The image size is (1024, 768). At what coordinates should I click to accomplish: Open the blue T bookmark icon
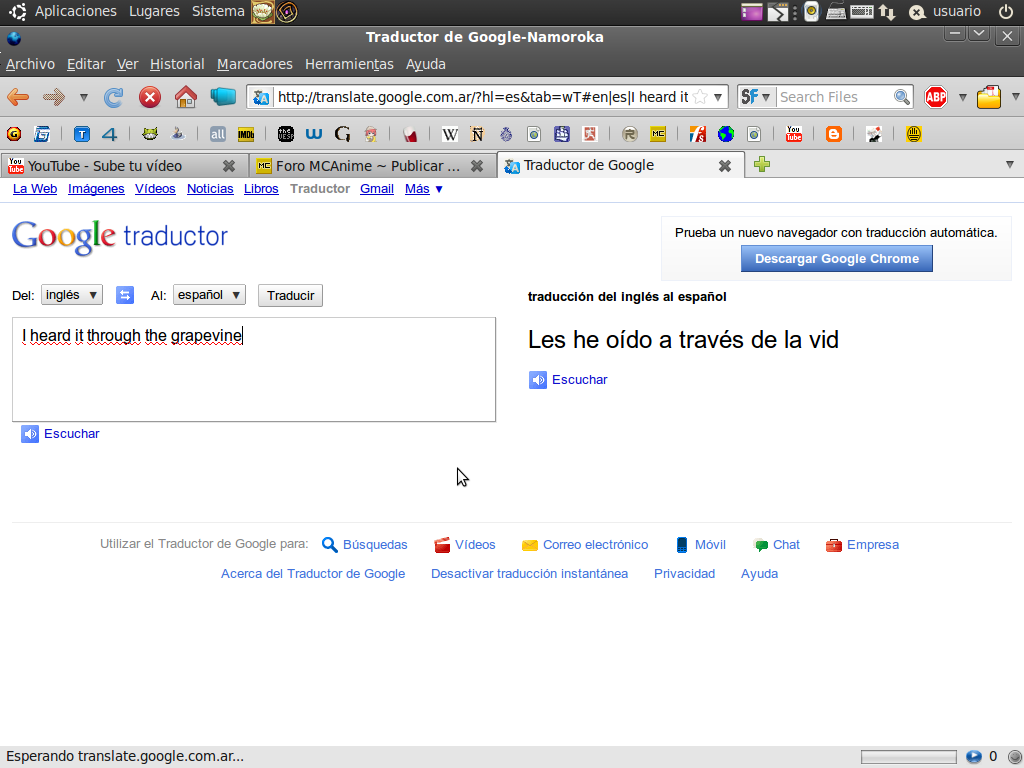82,135
